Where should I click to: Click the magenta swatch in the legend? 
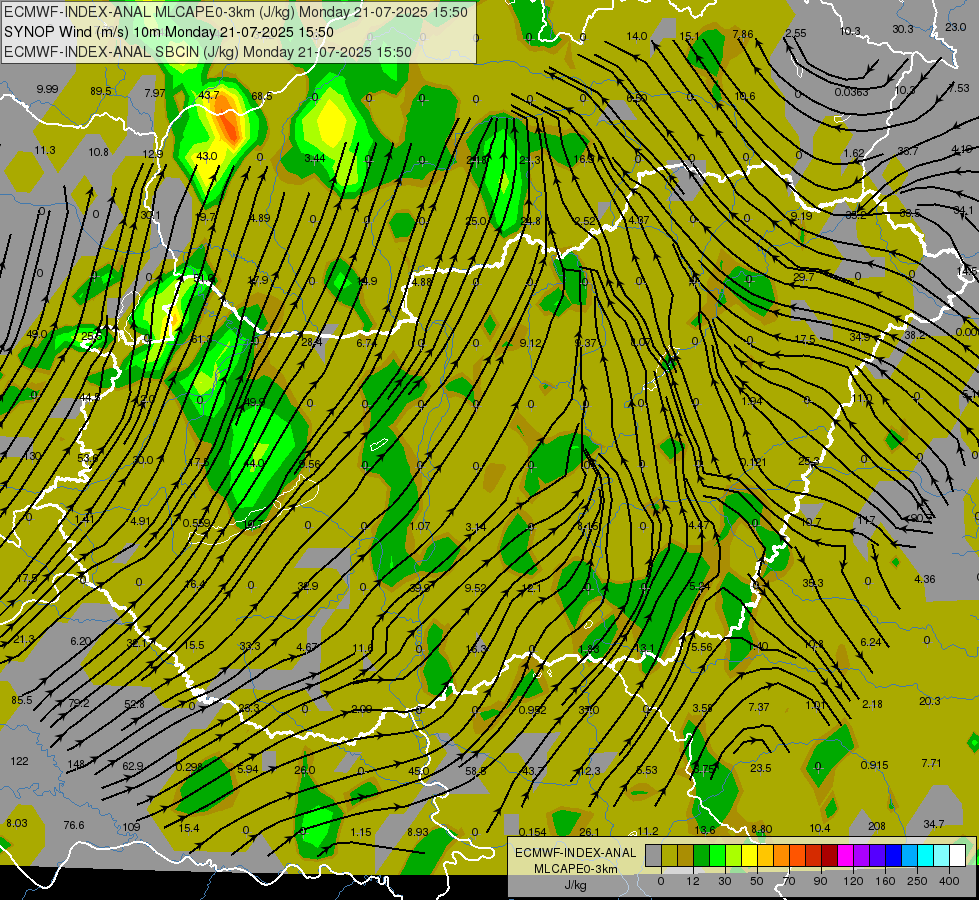click(x=845, y=855)
